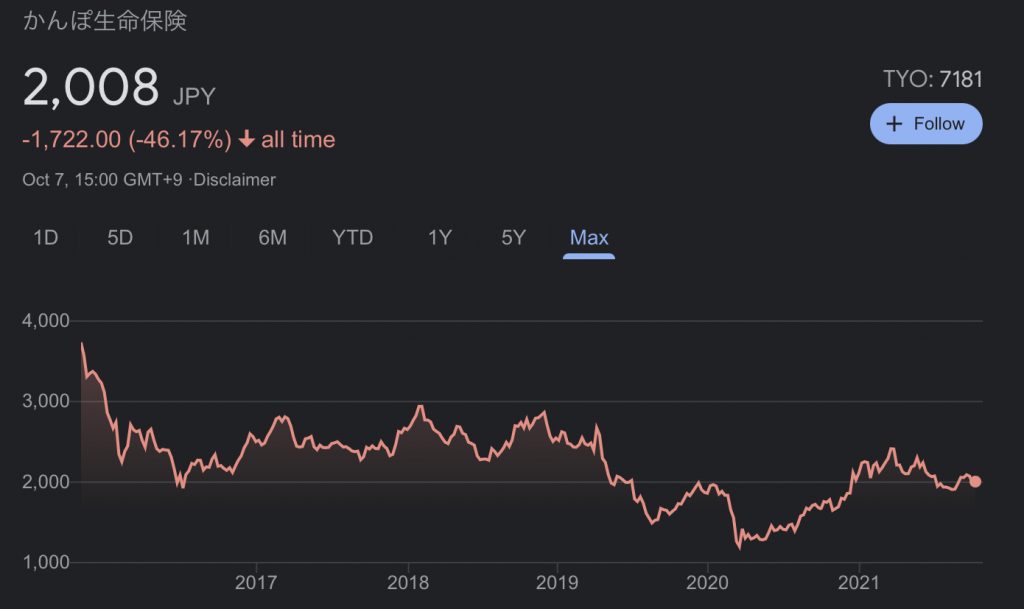Image resolution: width=1024 pixels, height=609 pixels.
Task: Show the 1Y chart range
Action: 440,238
